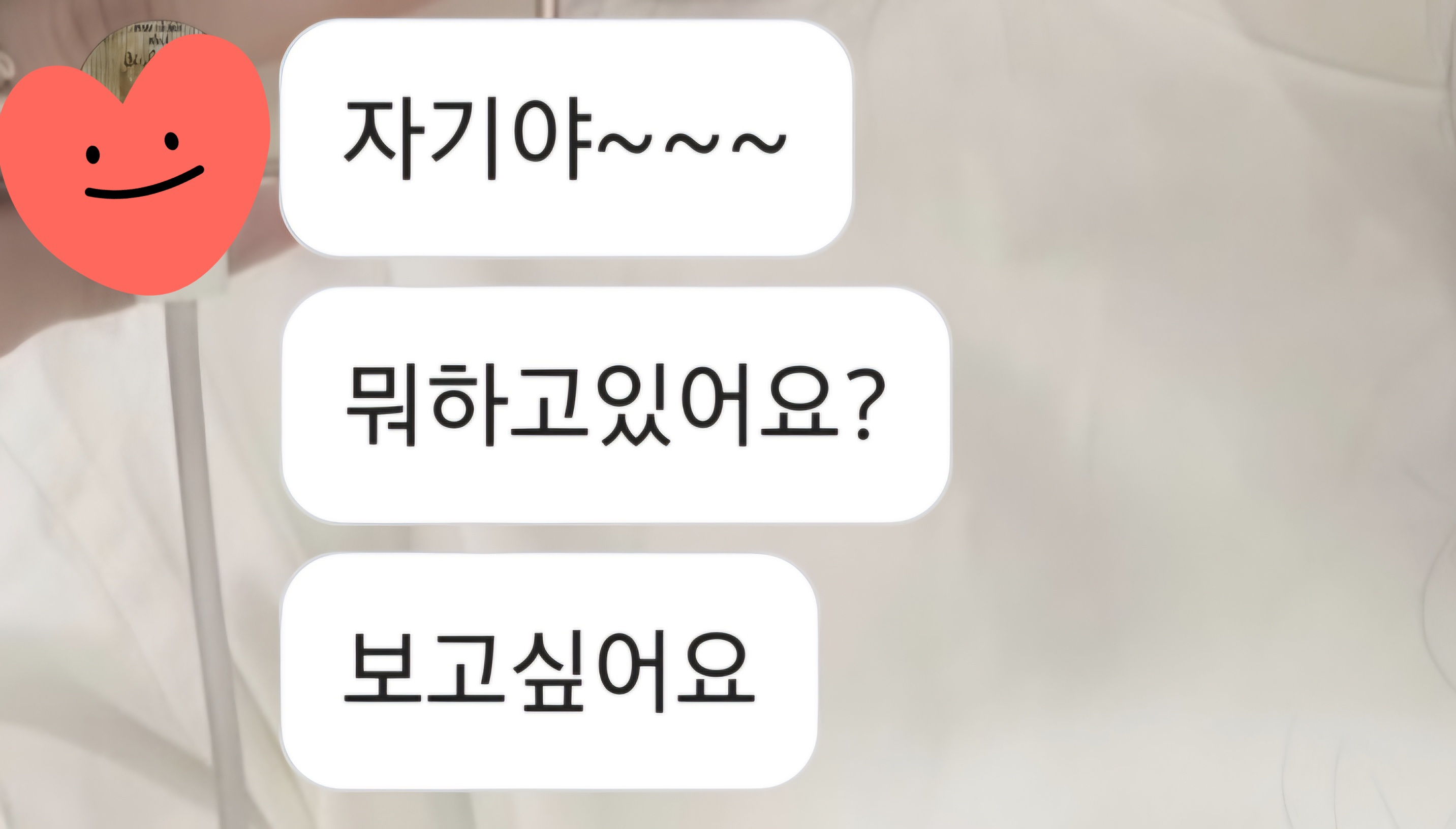This screenshot has height=829, width=1456.
Task: Select the 뭐하고있어요? message bubble
Action: click(615, 405)
